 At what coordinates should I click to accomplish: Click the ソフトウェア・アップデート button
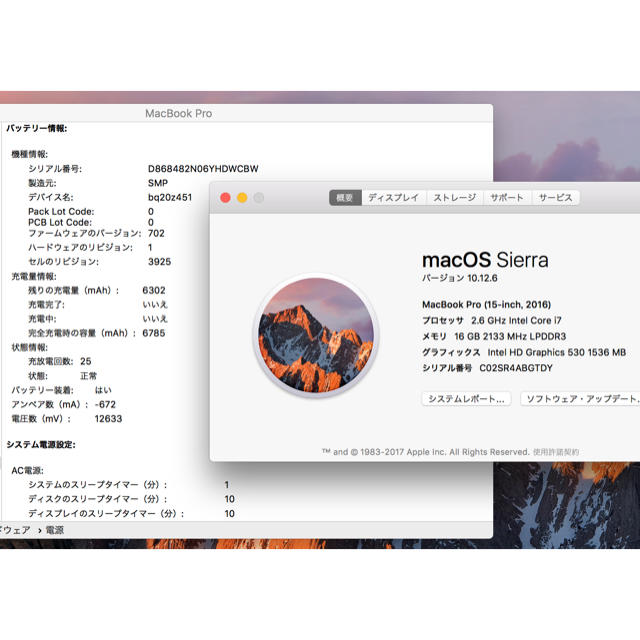click(x=580, y=399)
